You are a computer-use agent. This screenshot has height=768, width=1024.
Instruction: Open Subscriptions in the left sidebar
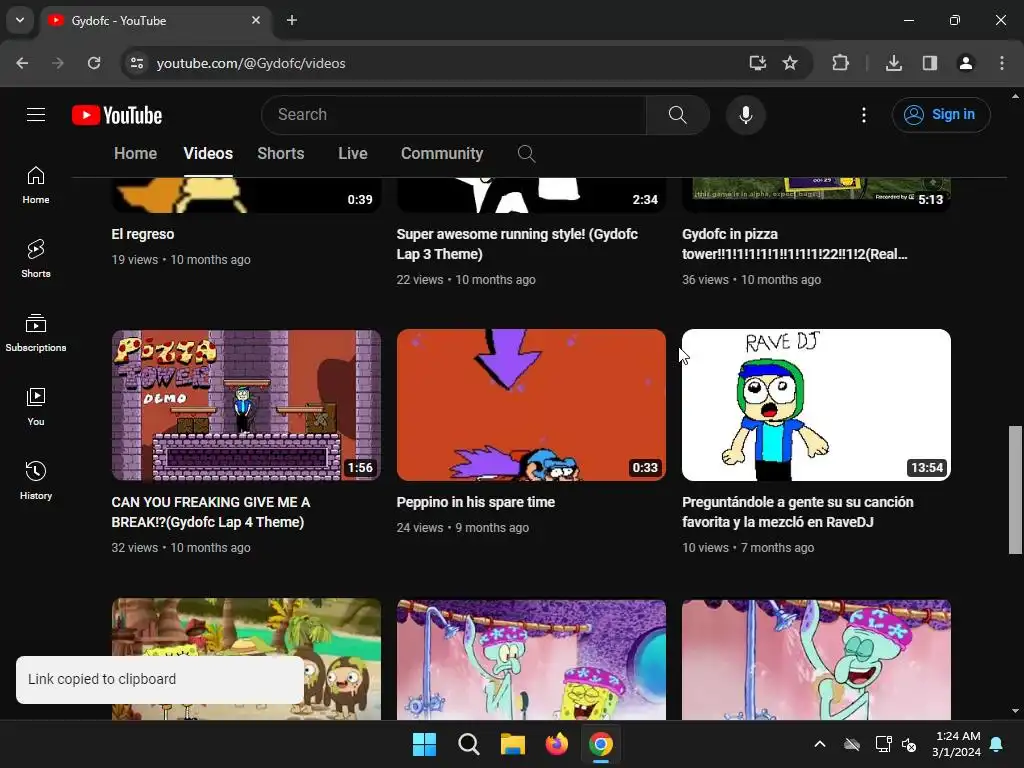pyautogui.click(x=36, y=332)
